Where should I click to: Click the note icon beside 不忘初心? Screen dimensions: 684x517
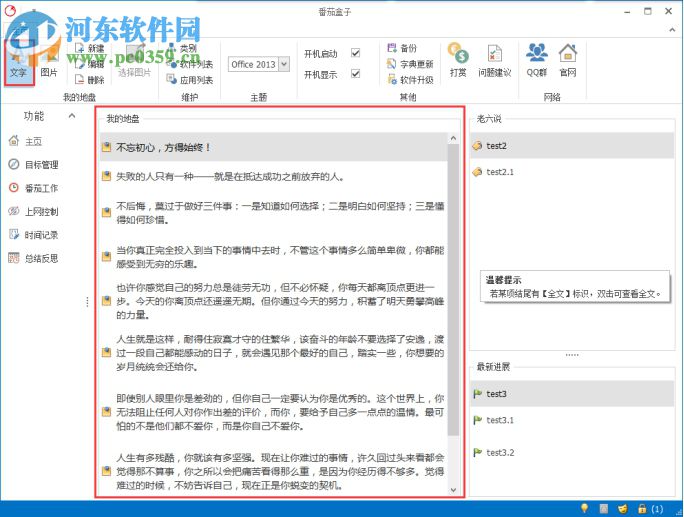(x=106, y=147)
